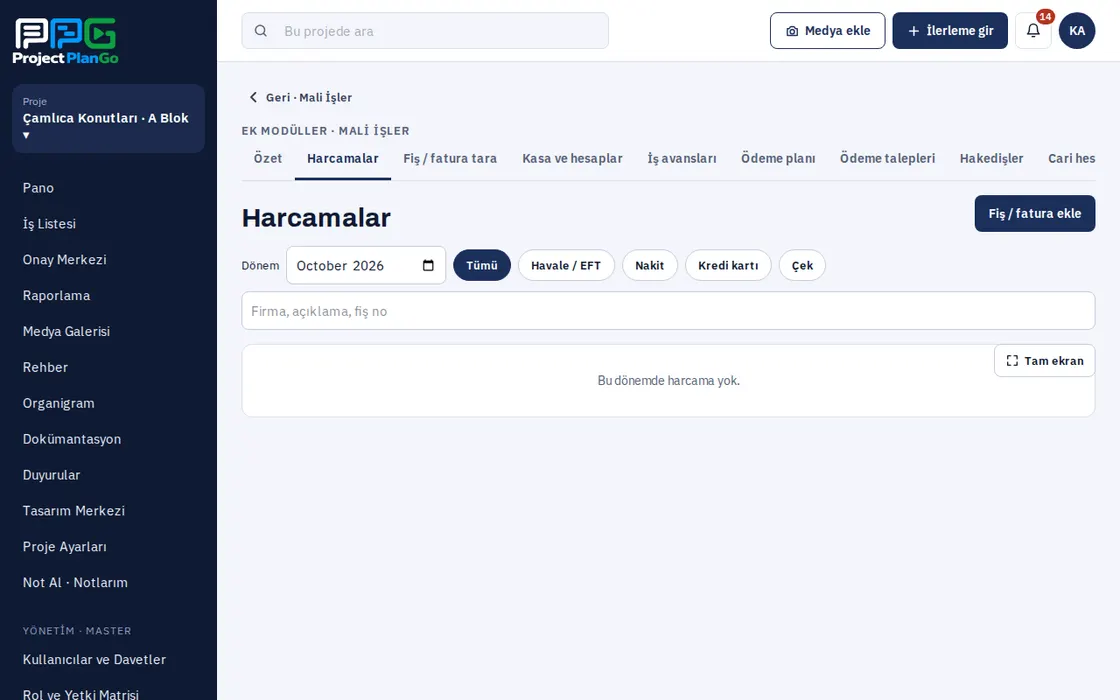
Task: Go to Onay Merkezi
Action: tap(109, 259)
